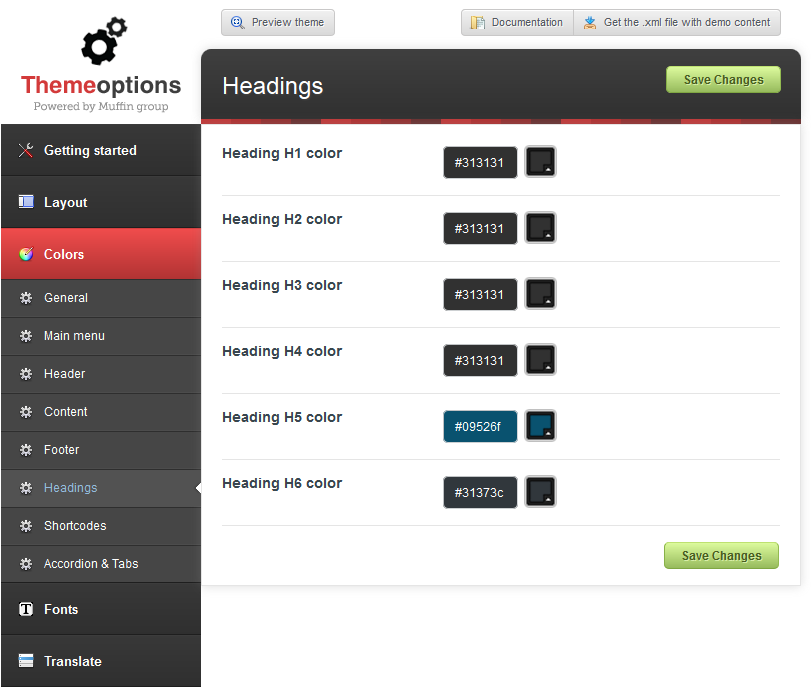811x695 pixels.
Task: Click the gear icon beside Footer
Action: click(x=26, y=450)
